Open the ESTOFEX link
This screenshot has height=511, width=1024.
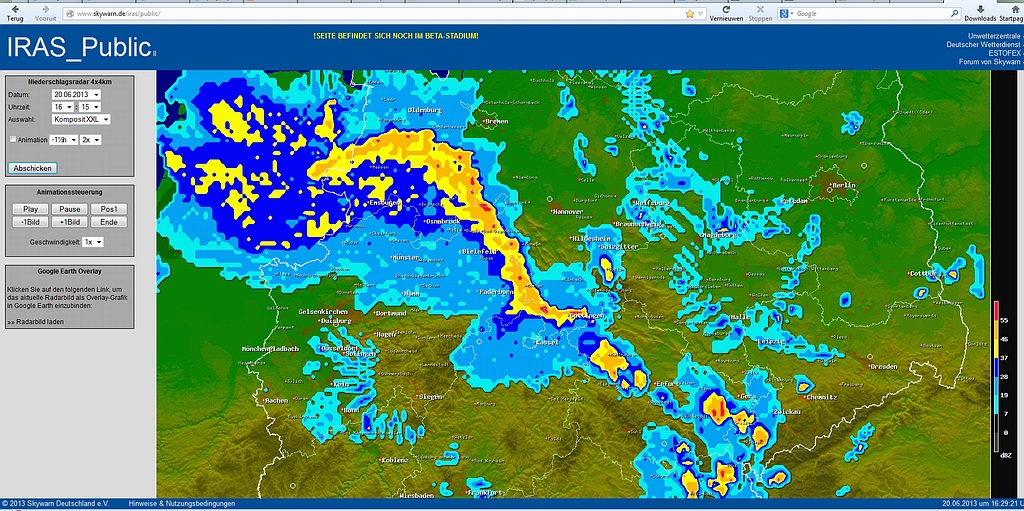(x=1004, y=53)
